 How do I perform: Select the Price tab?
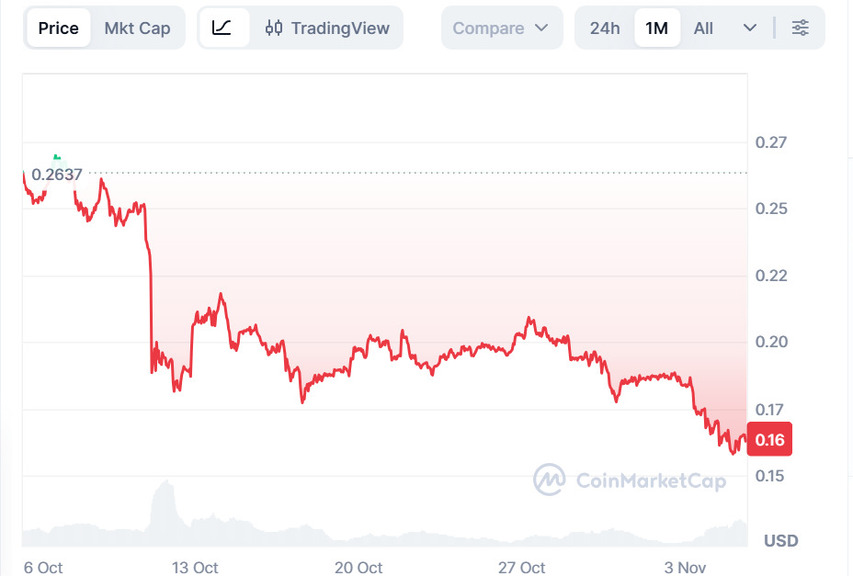[x=58, y=28]
